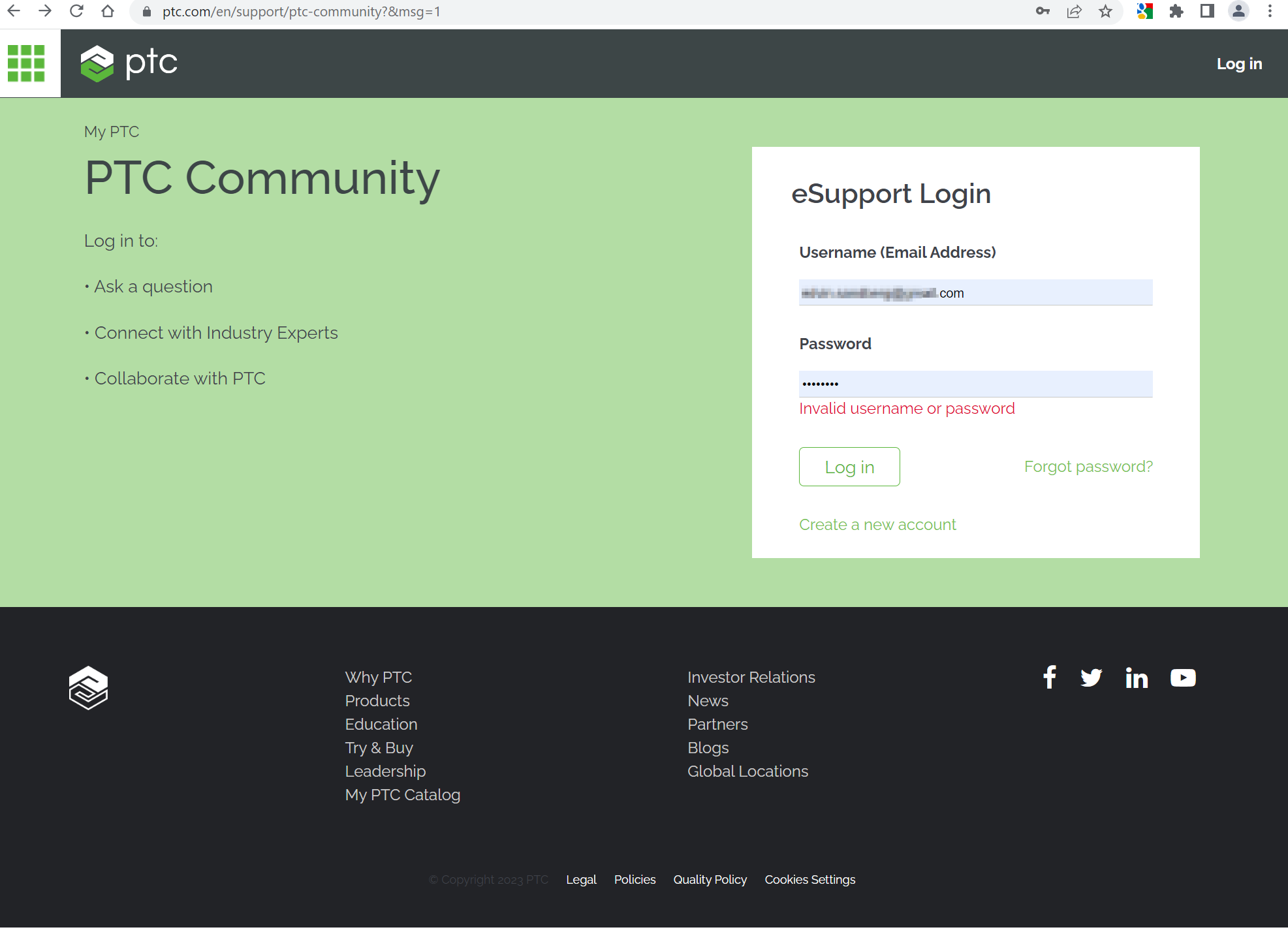Open the Log in link in the header

click(x=1239, y=63)
